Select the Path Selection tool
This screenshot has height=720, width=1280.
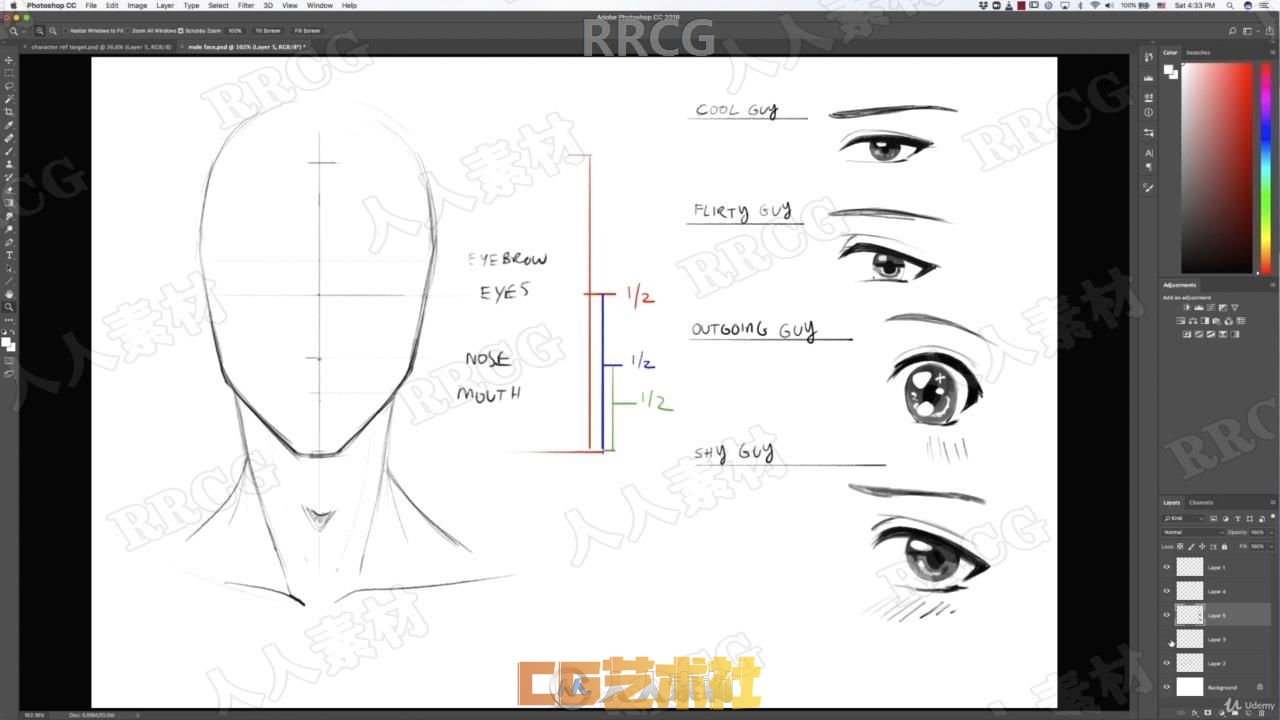(x=10, y=268)
